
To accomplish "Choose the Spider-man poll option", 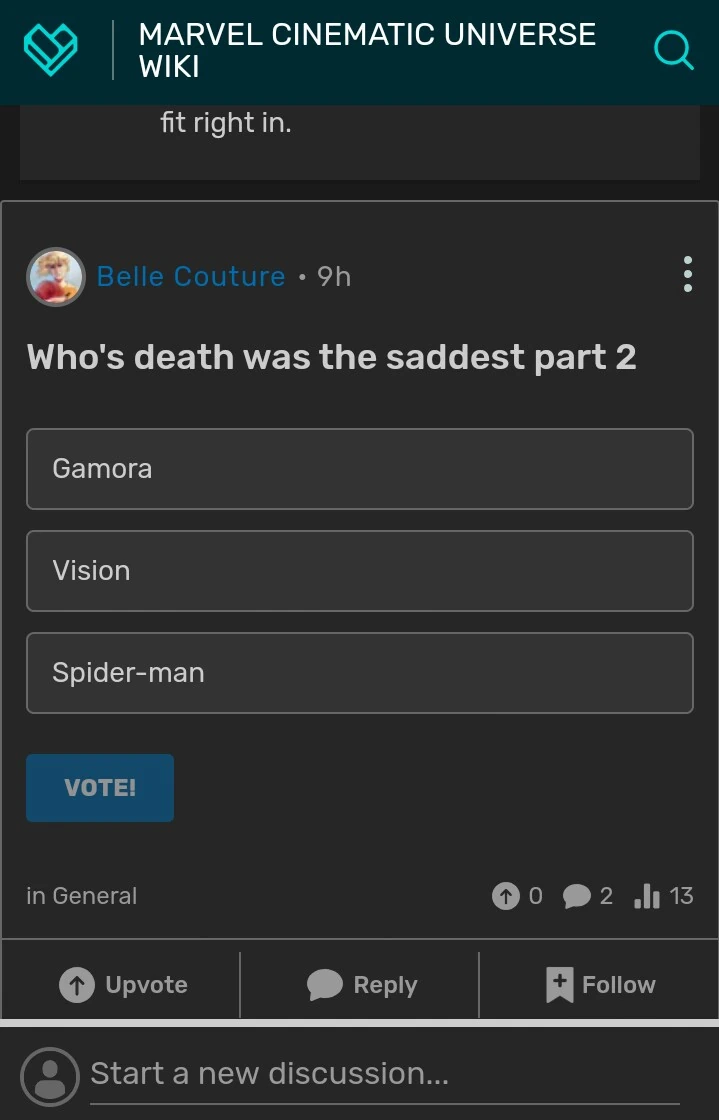I will (359, 673).
